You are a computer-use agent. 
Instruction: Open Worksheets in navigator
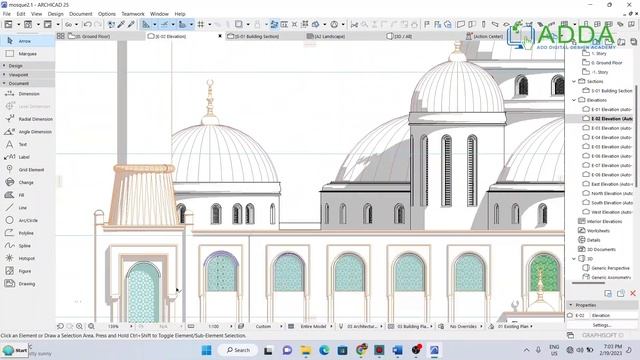594,231
